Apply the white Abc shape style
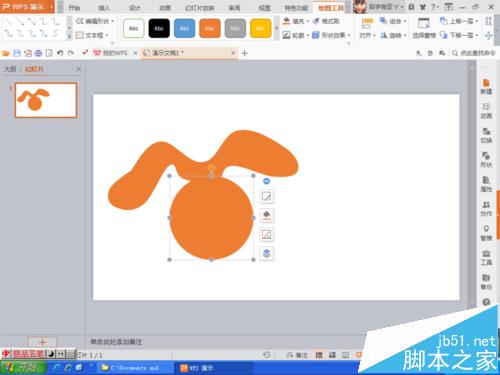 point(134,29)
